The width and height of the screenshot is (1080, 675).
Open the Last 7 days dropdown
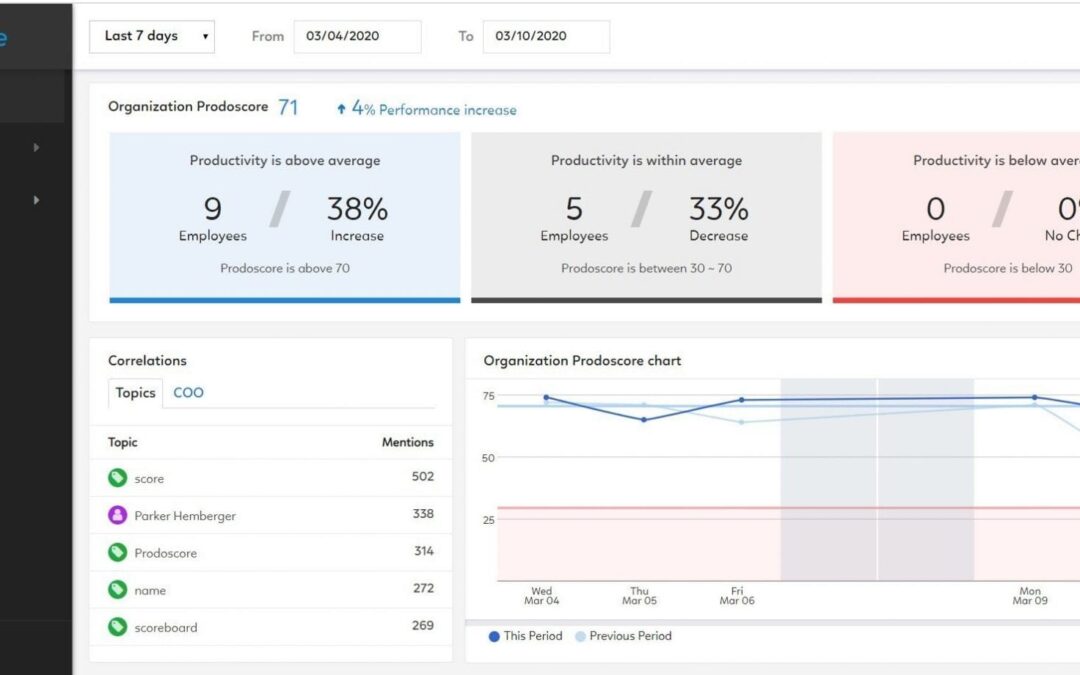click(158, 36)
